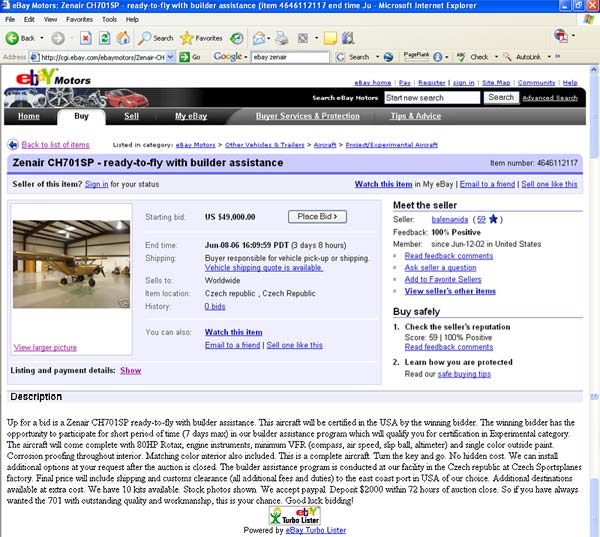Click View larger picture link

[45, 348]
